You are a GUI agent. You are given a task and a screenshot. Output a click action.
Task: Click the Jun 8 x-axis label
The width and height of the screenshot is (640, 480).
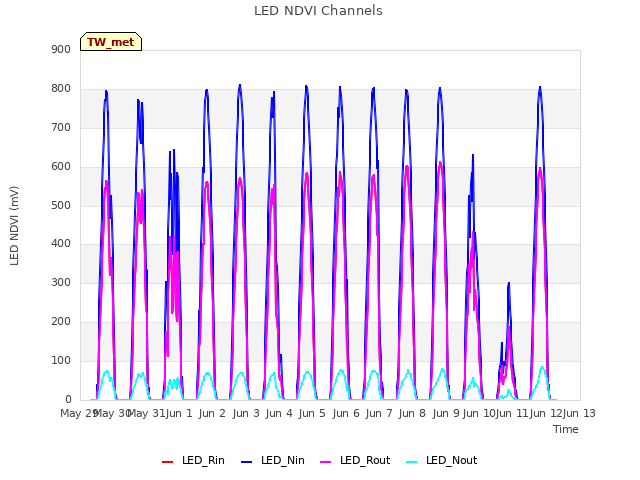tap(412, 413)
